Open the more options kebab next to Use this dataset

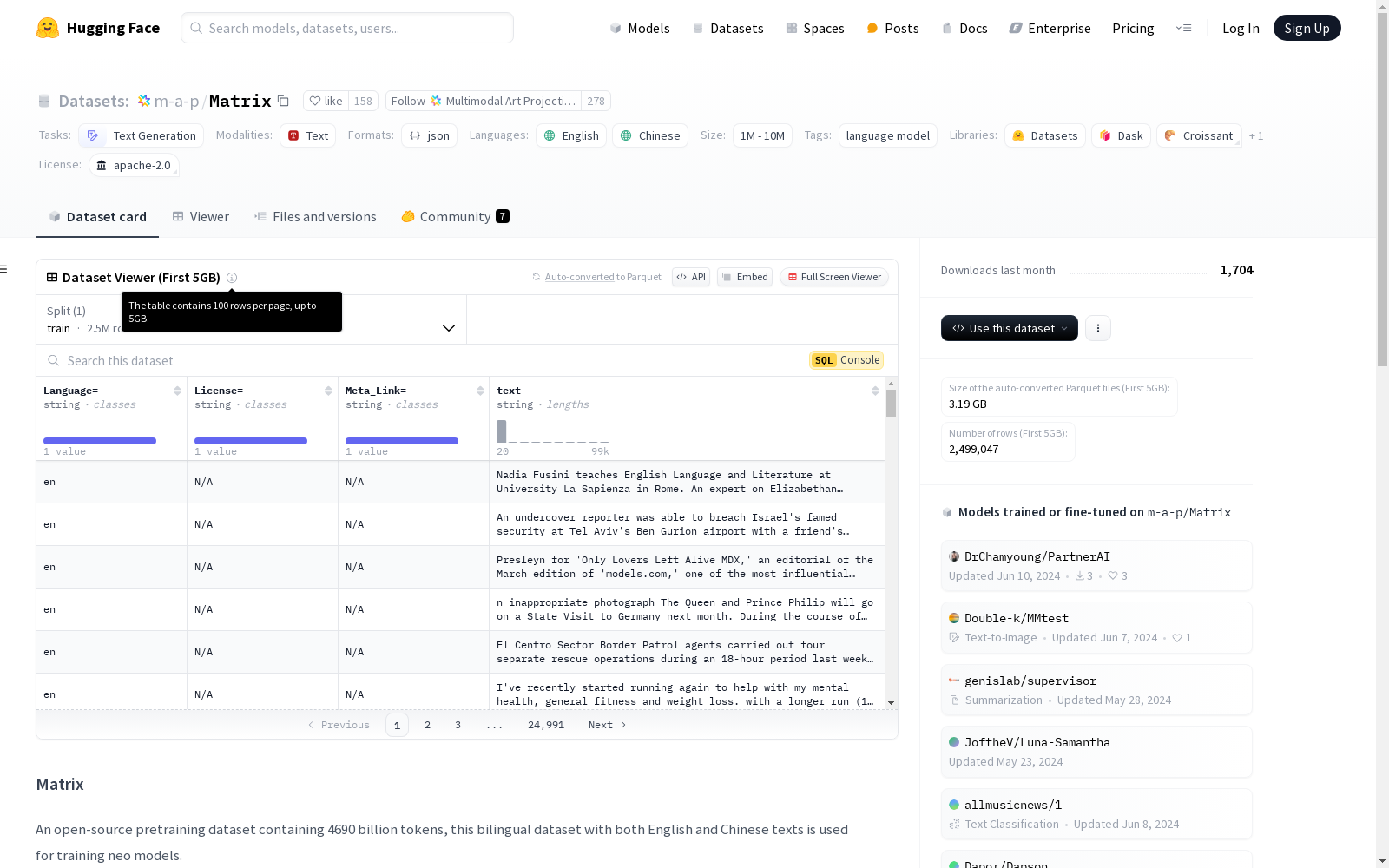pos(1098,328)
